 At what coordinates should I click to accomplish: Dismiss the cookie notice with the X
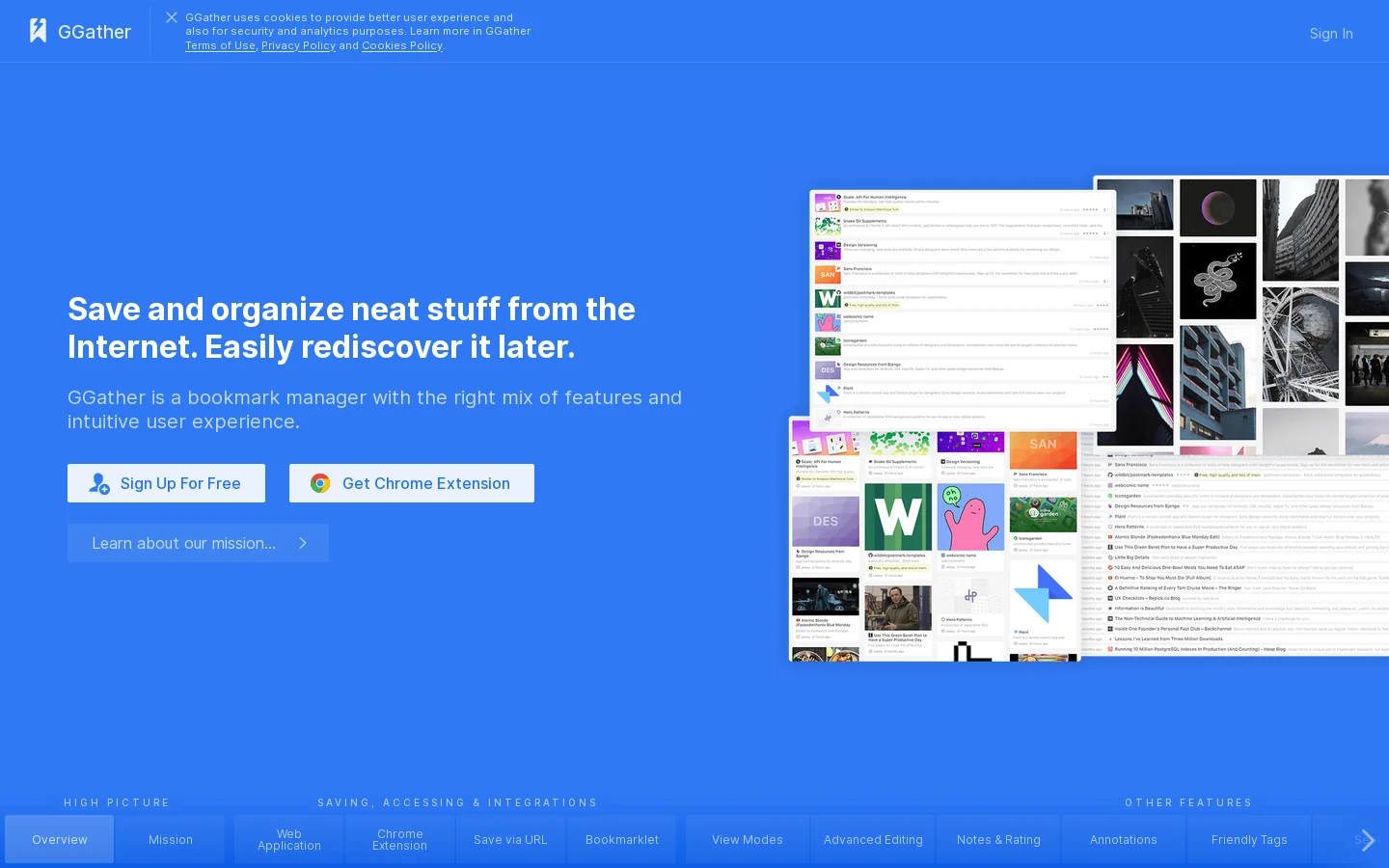tap(172, 17)
